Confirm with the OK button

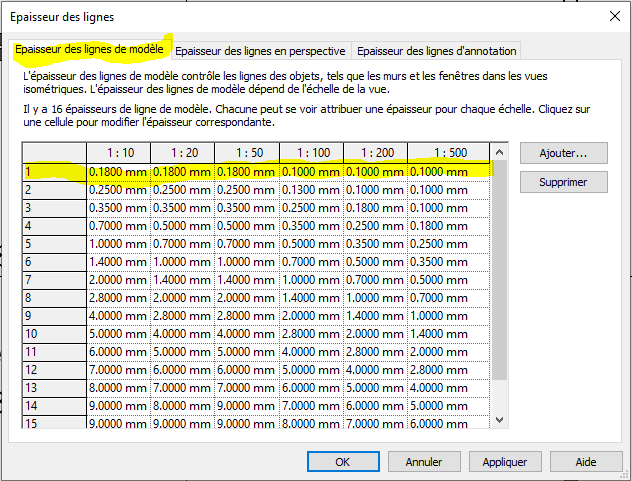click(342, 462)
